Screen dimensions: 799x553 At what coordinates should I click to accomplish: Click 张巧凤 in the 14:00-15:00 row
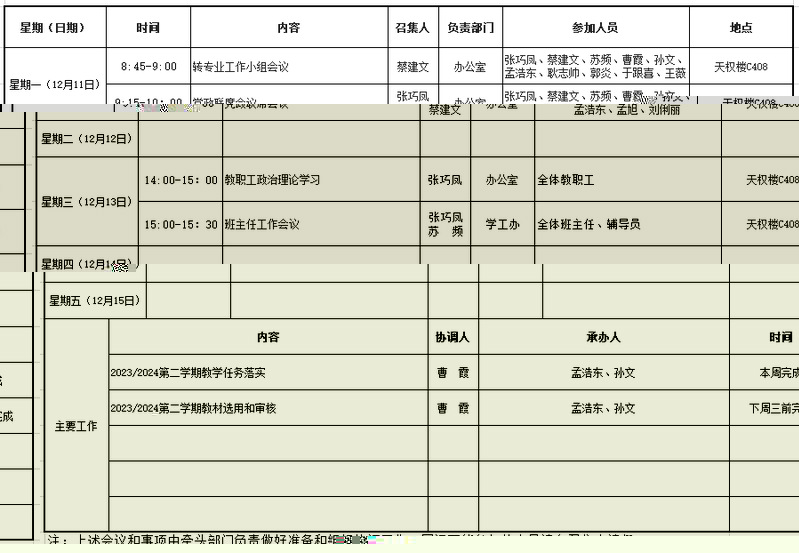tap(445, 180)
